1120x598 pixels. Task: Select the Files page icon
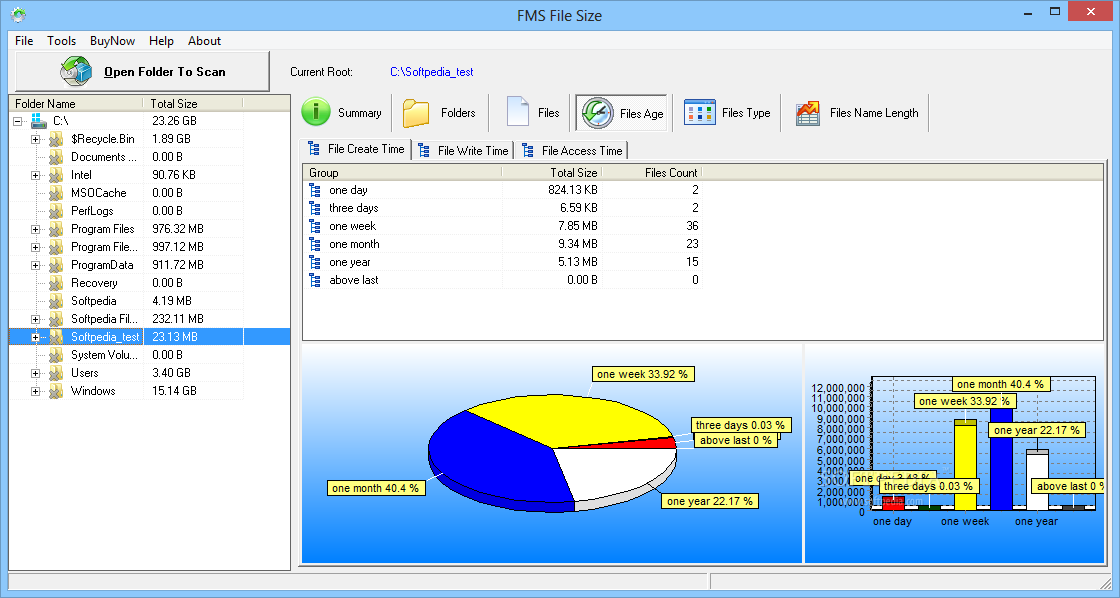click(518, 112)
